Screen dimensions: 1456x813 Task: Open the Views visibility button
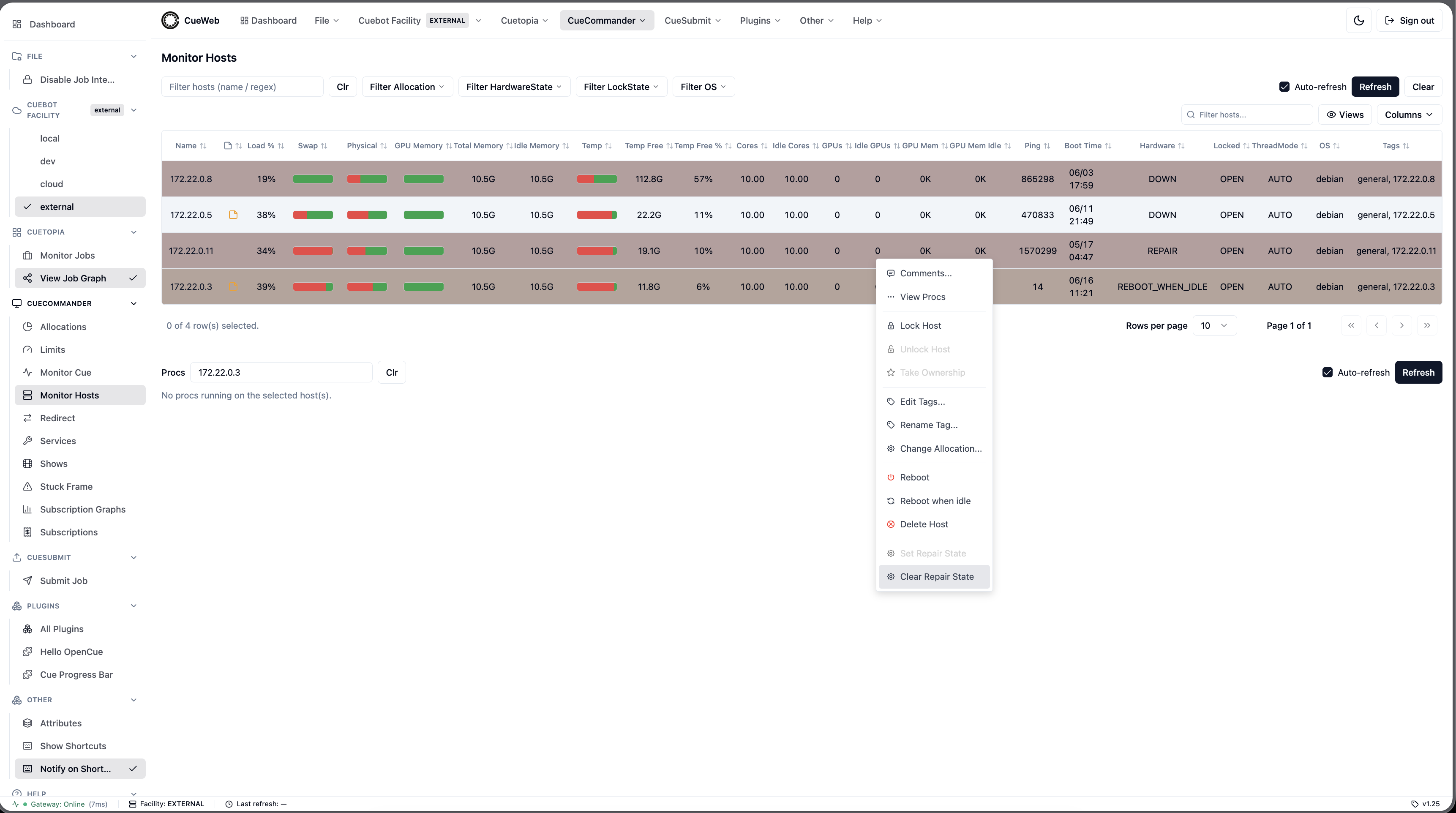coord(1345,115)
